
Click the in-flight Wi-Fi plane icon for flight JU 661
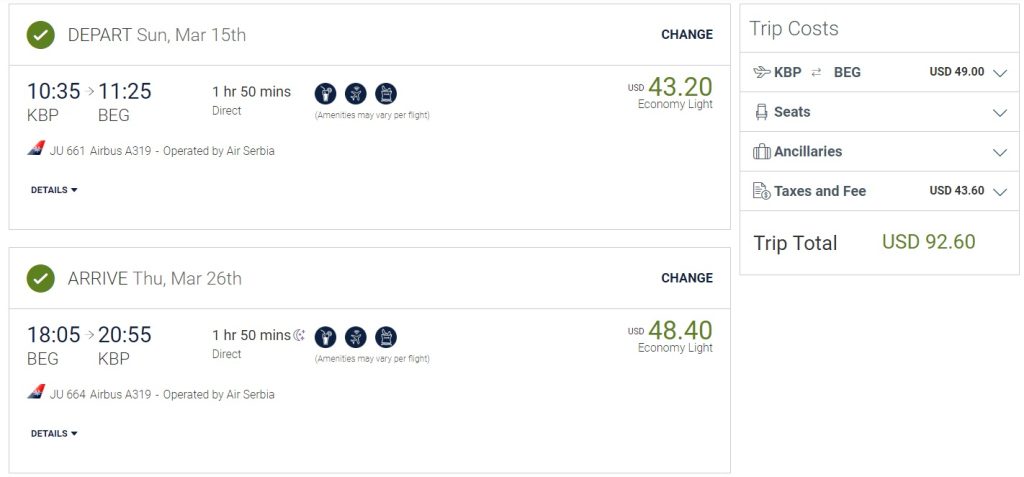click(355, 94)
